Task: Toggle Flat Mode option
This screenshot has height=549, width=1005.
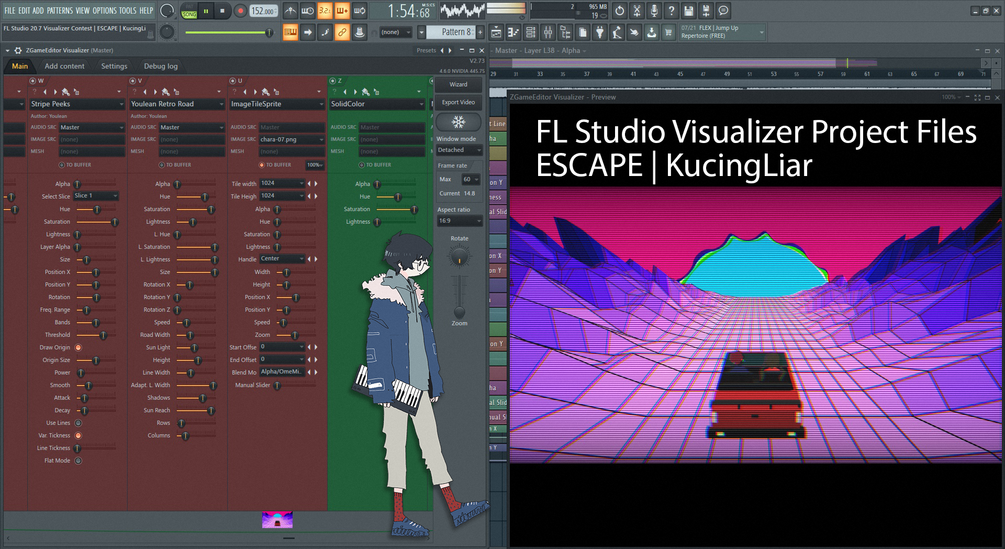Action: click(78, 461)
